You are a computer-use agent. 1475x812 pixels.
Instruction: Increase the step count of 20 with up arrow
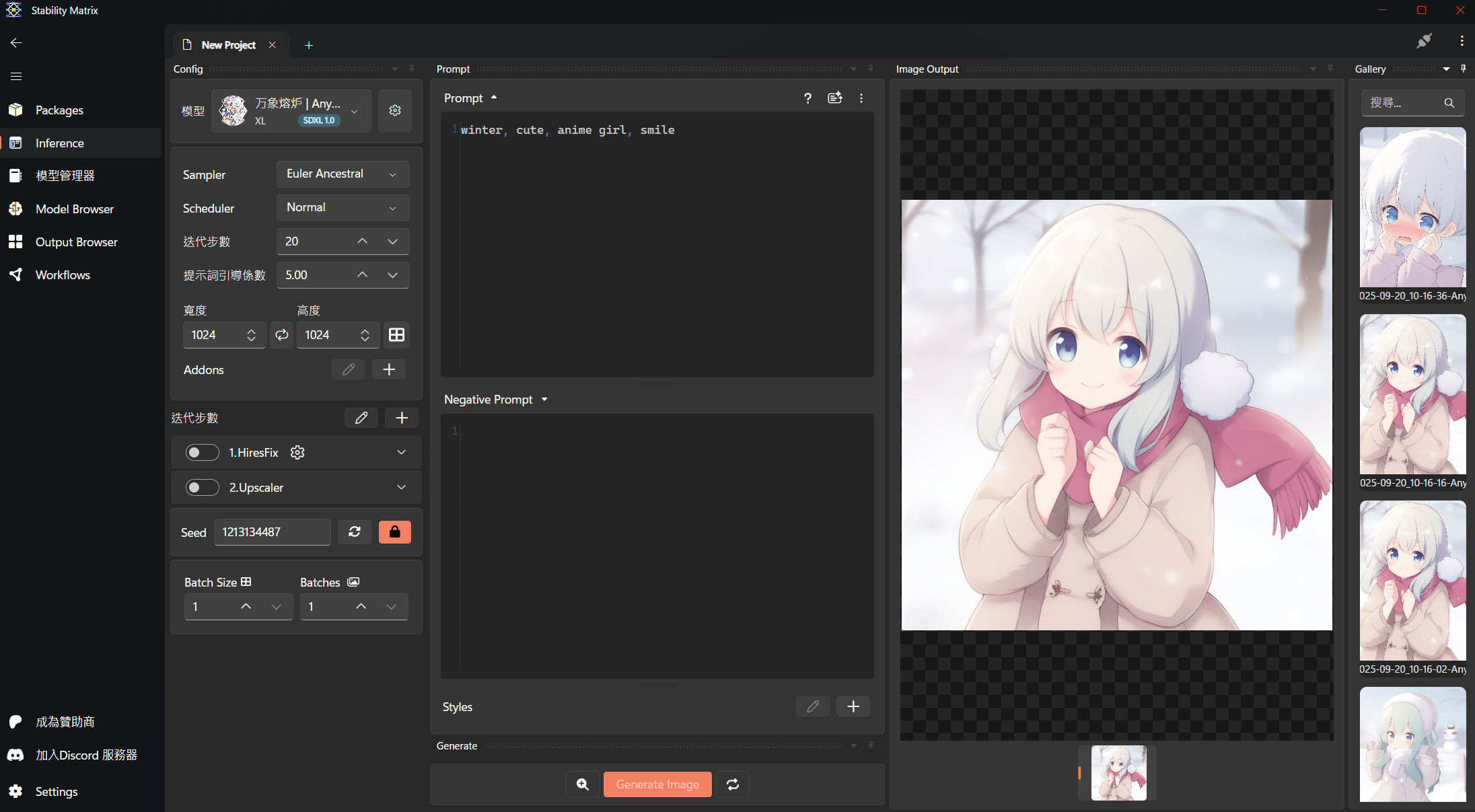(x=362, y=242)
